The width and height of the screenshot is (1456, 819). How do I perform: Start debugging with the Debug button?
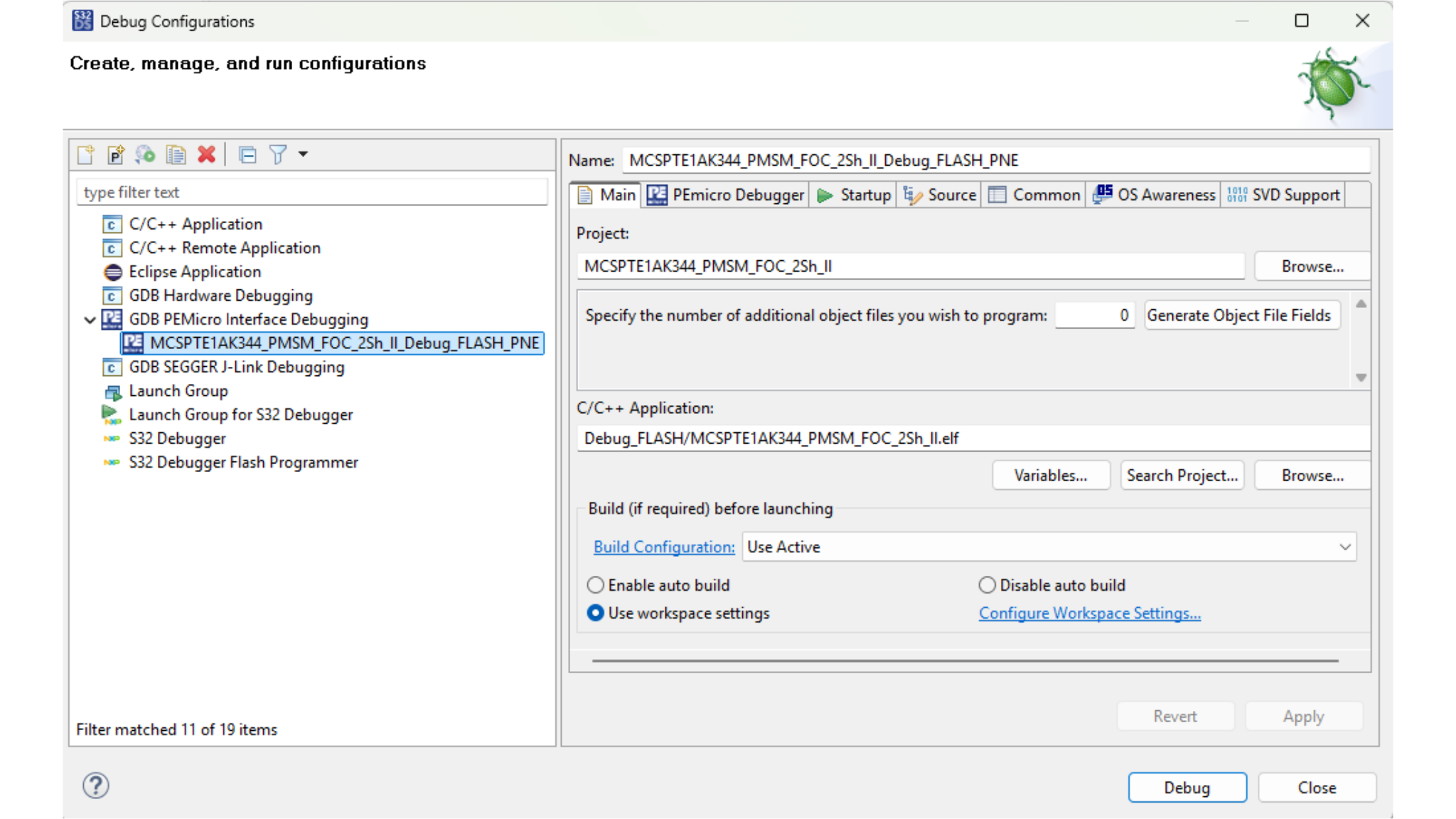click(1187, 787)
